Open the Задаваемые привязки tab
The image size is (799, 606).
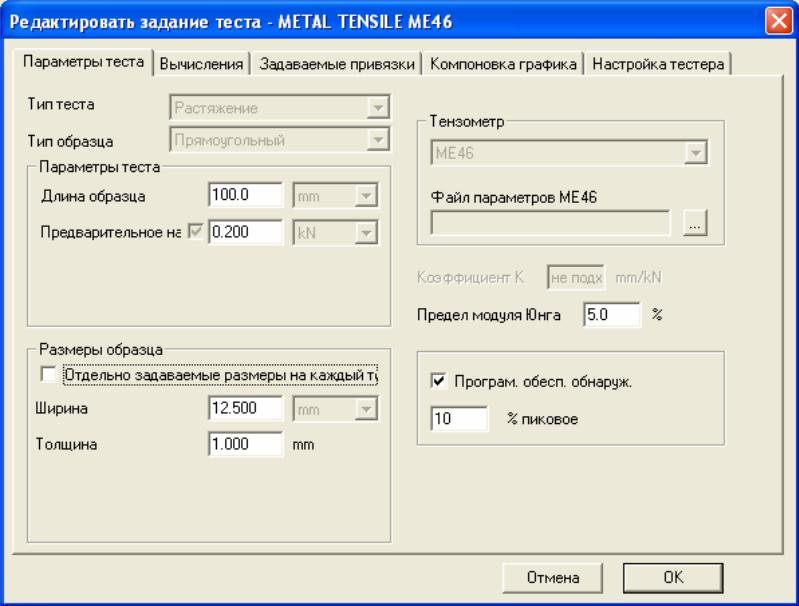[x=336, y=64]
